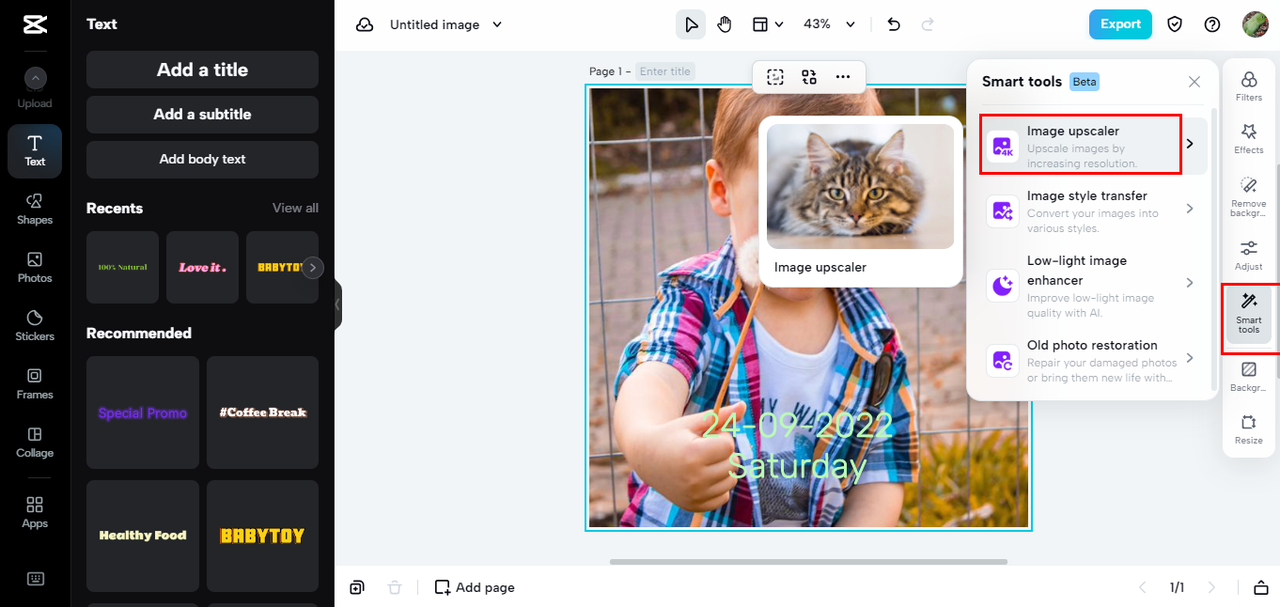Select the Text tab in sidebar
This screenshot has height=607, width=1280.
point(35,151)
